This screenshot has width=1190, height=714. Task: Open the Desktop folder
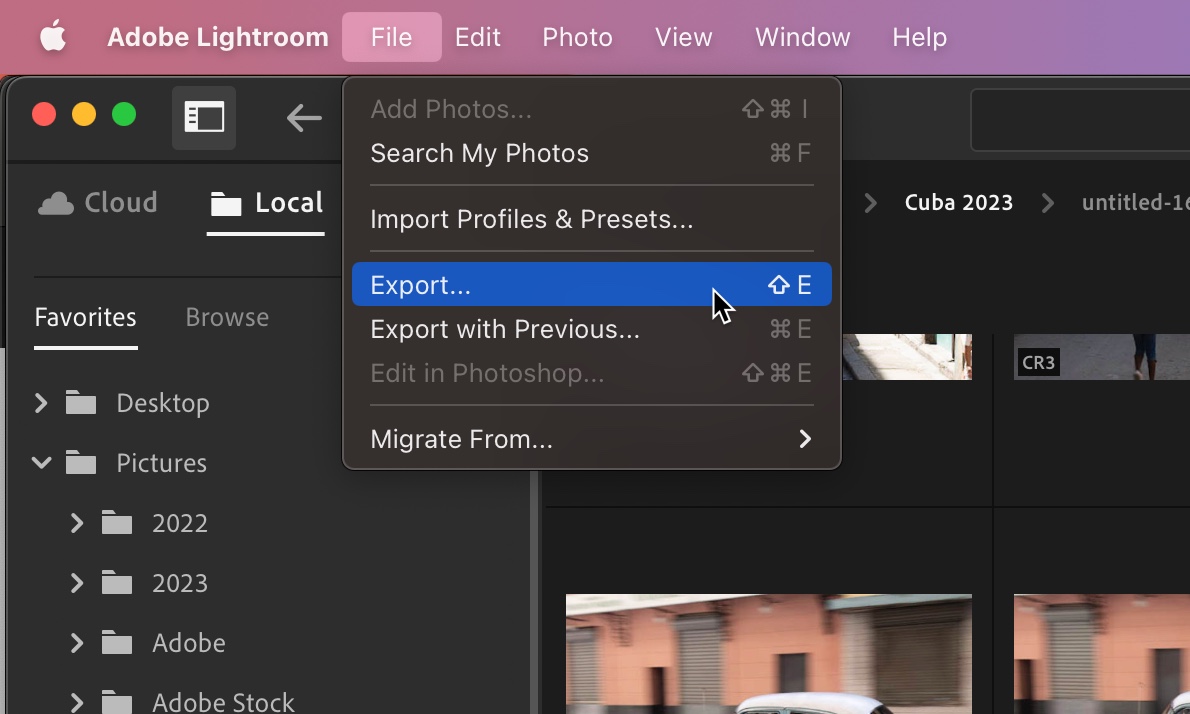pyautogui.click(x=160, y=403)
